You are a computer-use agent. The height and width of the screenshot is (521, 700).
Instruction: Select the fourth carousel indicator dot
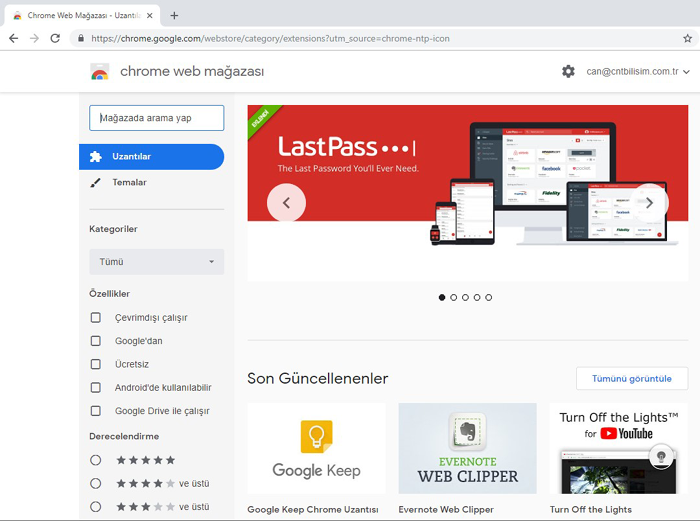pyautogui.click(x=477, y=297)
